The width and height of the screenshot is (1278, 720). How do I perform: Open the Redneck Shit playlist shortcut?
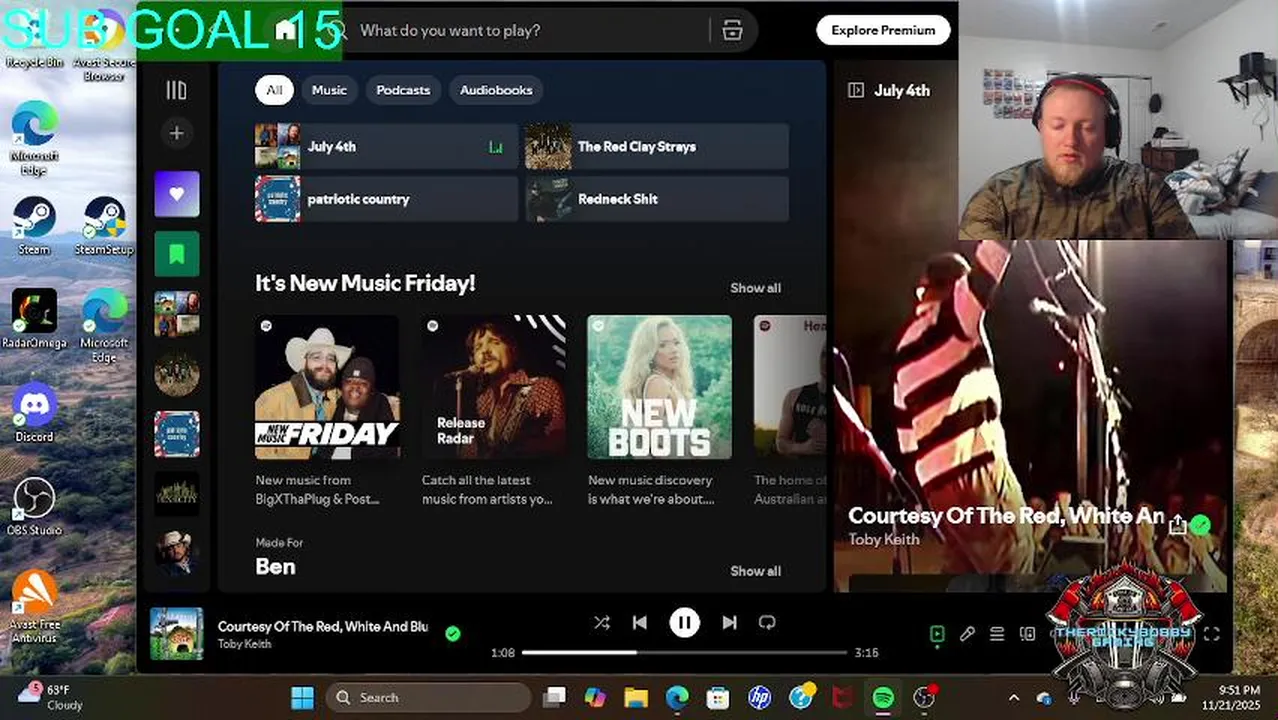(x=657, y=199)
